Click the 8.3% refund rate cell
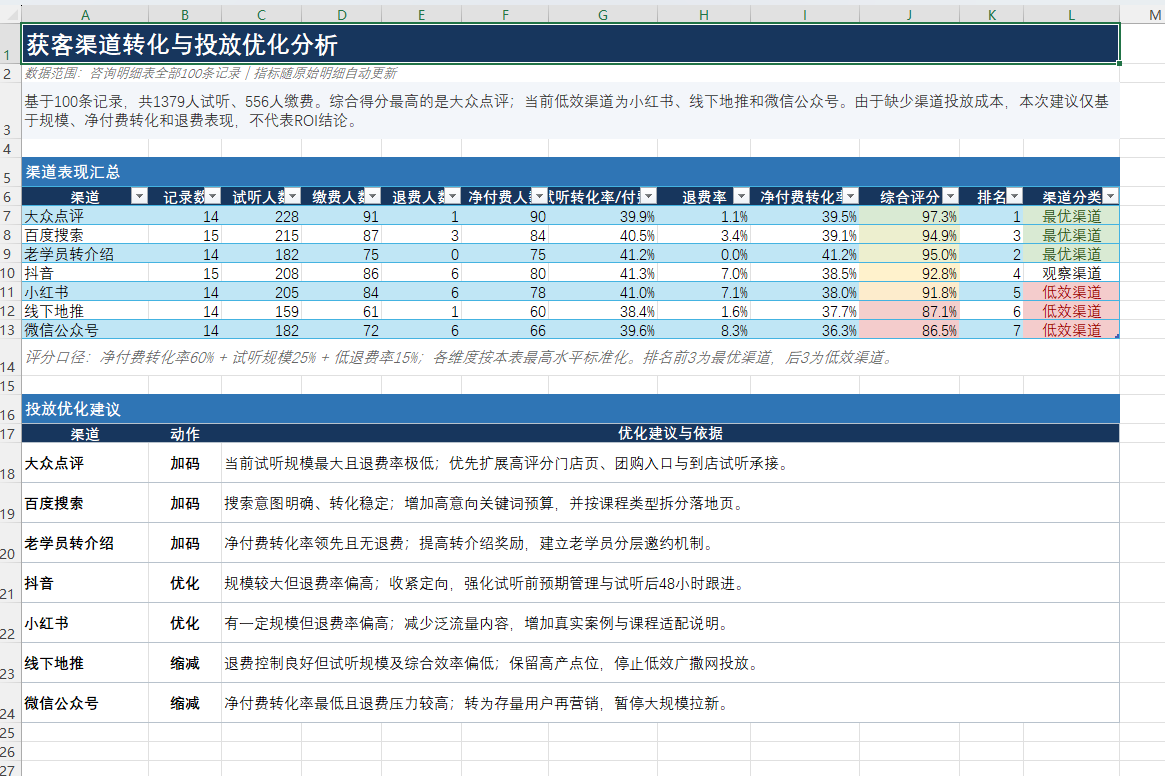This screenshot has width=1165, height=776. (704, 330)
